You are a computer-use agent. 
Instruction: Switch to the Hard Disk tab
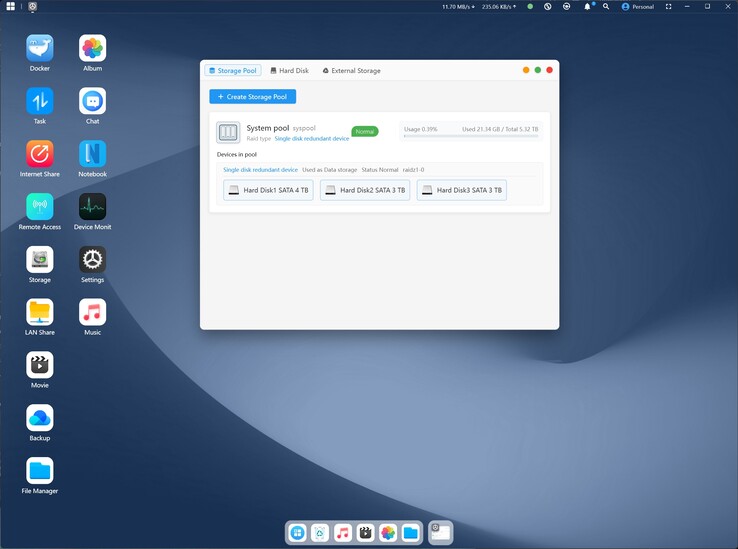coord(289,71)
